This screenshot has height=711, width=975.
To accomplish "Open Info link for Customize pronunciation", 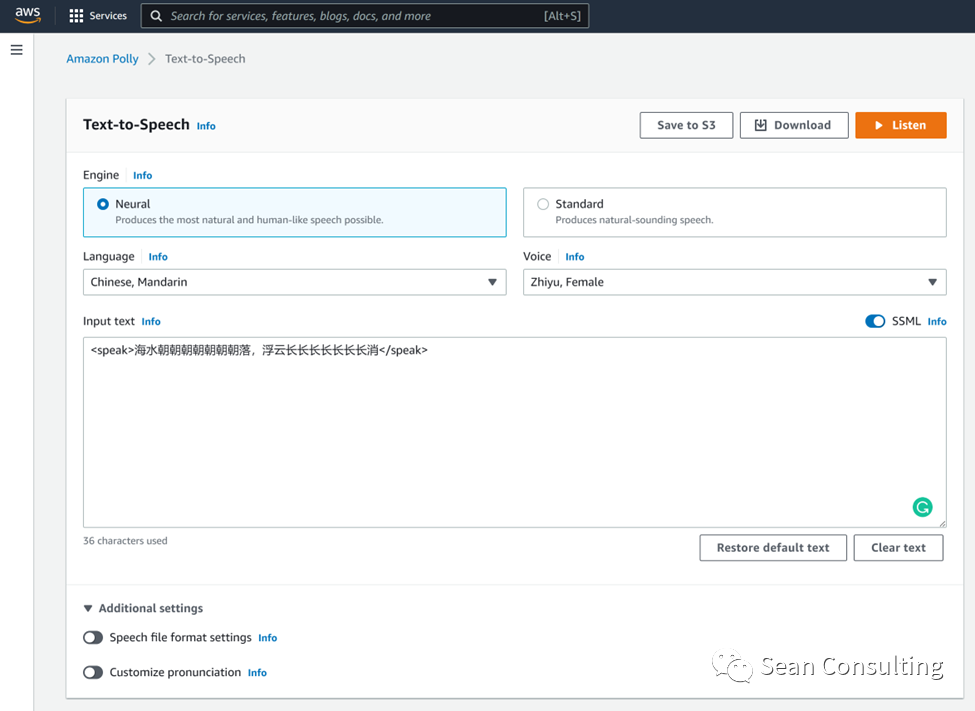I will coord(257,673).
